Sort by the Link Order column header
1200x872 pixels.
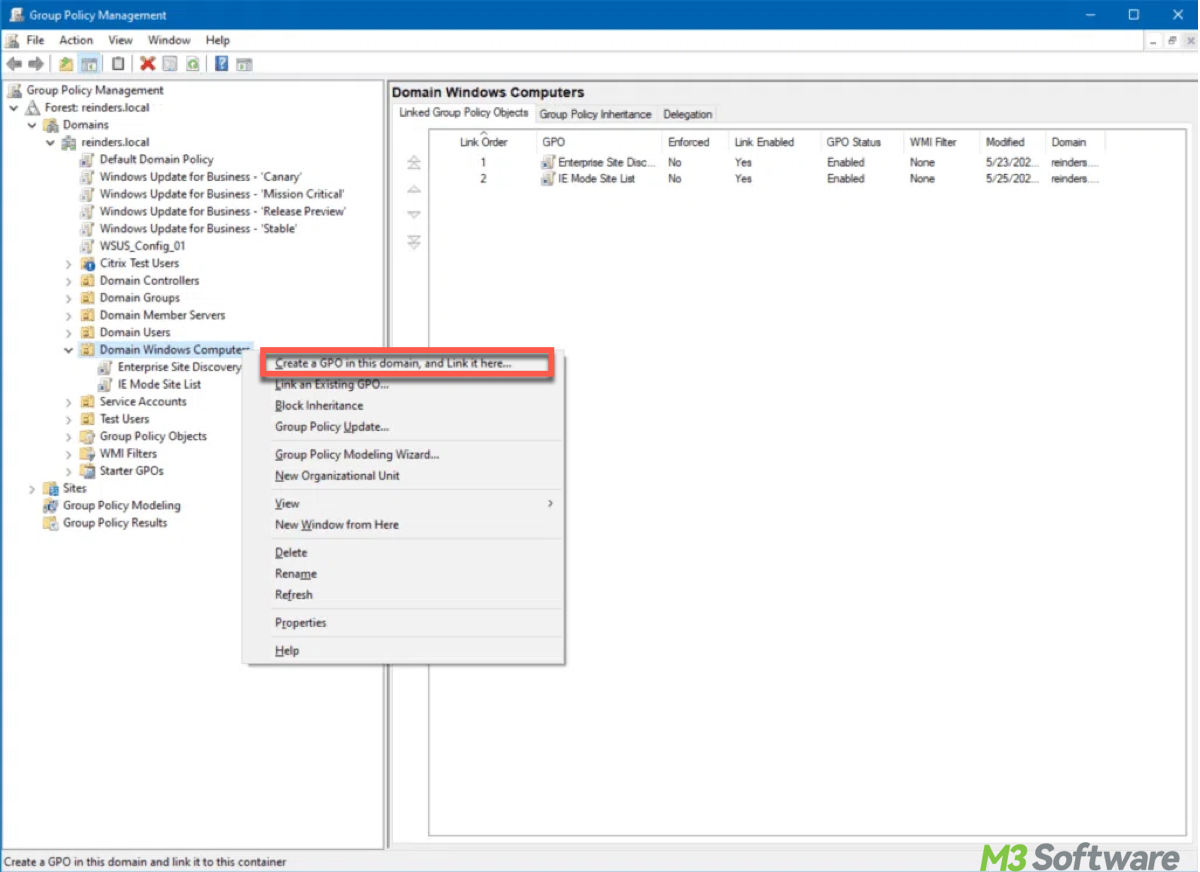484,142
